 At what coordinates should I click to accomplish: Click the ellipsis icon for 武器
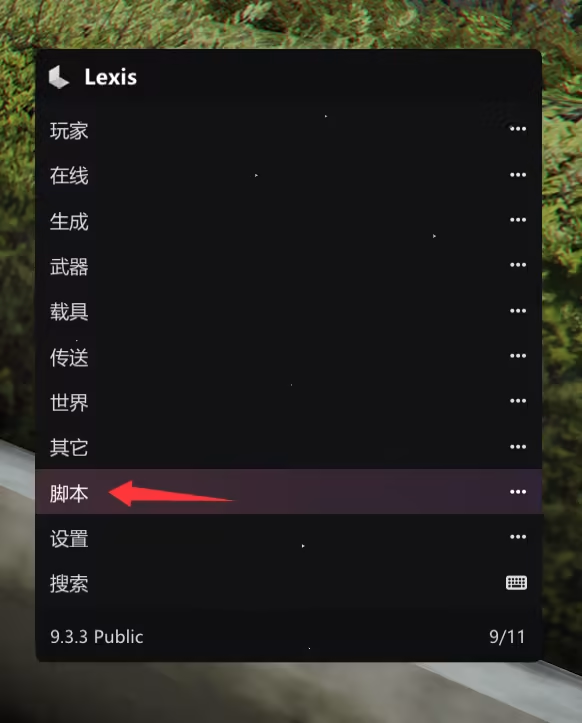coord(518,265)
